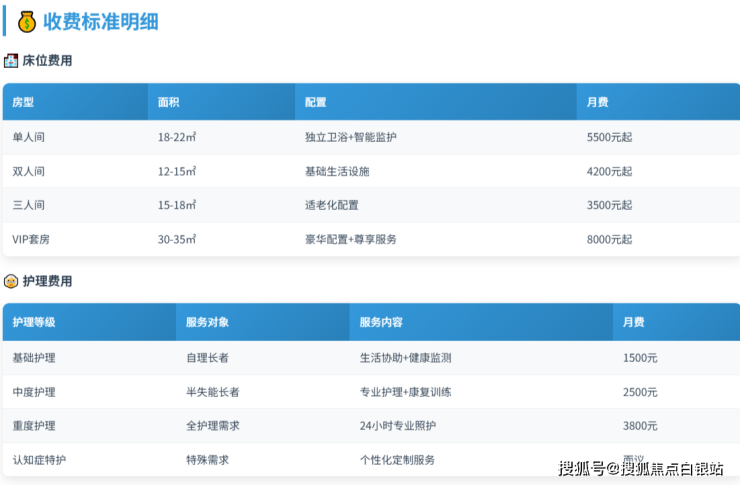This screenshot has height=485, width=740.
Task: Select the 单人间 room type row
Action: coord(29,137)
